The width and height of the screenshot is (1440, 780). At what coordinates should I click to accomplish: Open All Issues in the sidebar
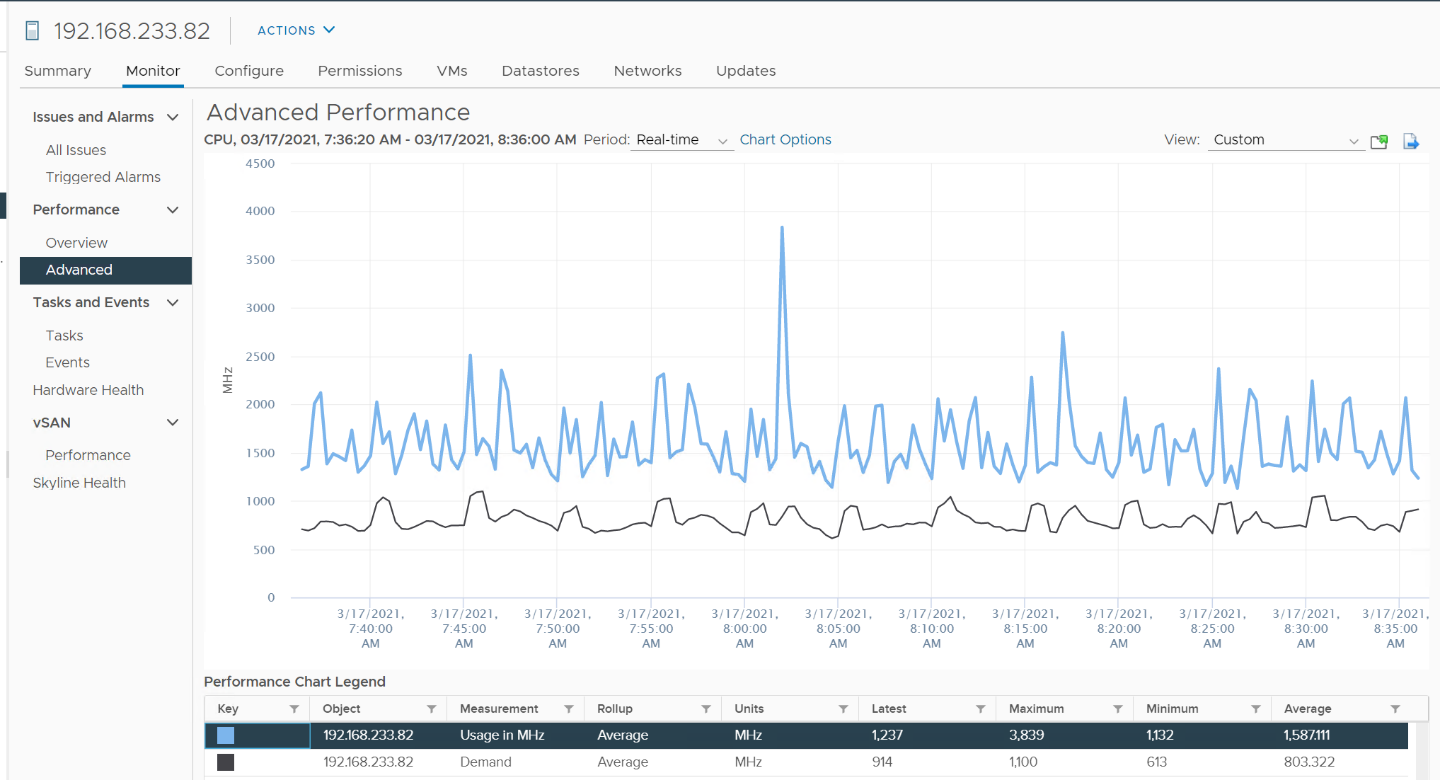point(76,150)
